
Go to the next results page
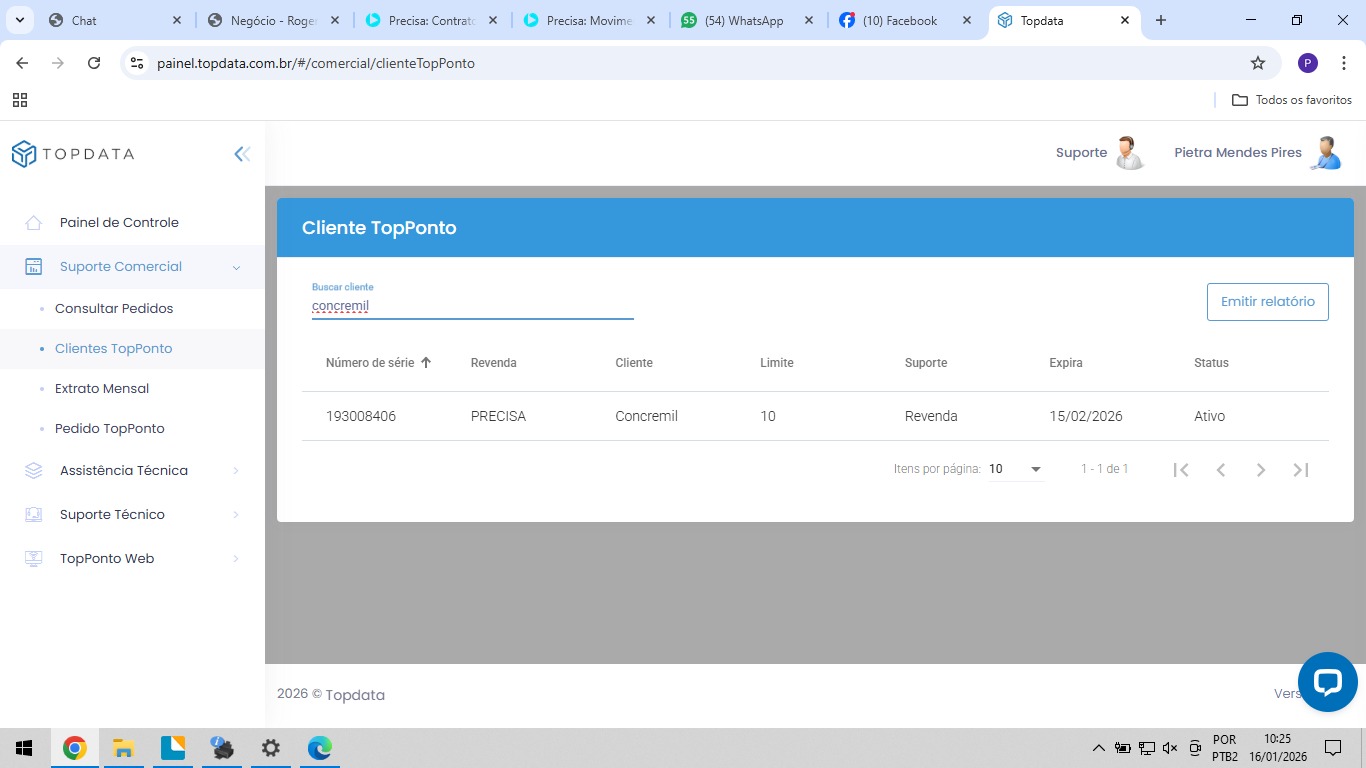click(1261, 470)
